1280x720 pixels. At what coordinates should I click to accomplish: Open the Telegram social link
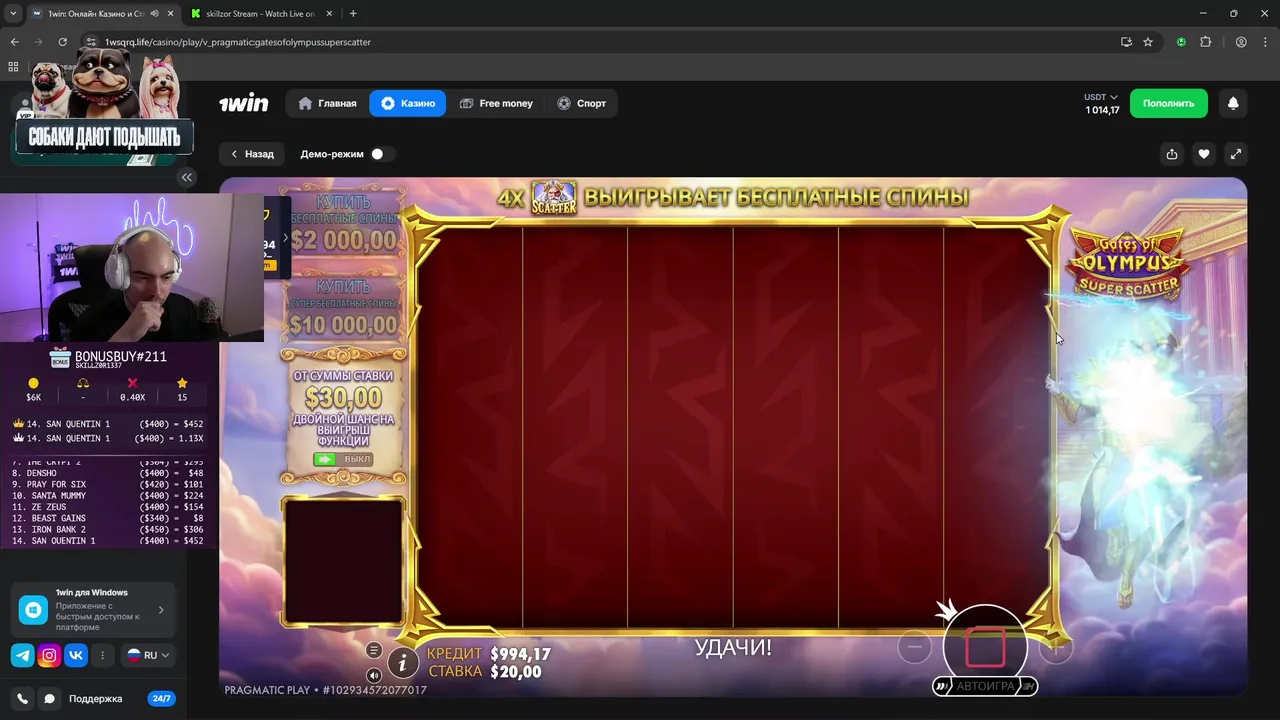22,655
